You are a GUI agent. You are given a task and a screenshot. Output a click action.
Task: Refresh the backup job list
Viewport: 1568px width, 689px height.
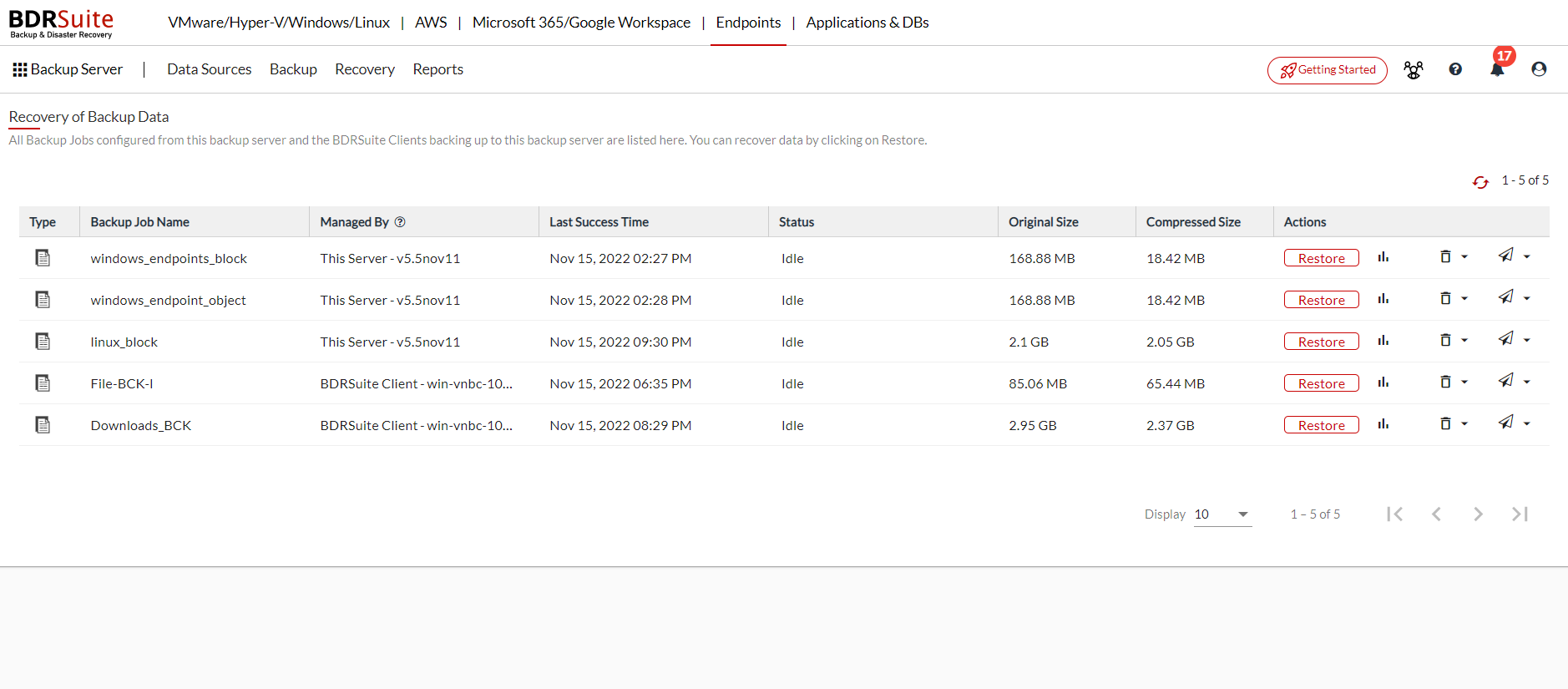(x=1480, y=182)
